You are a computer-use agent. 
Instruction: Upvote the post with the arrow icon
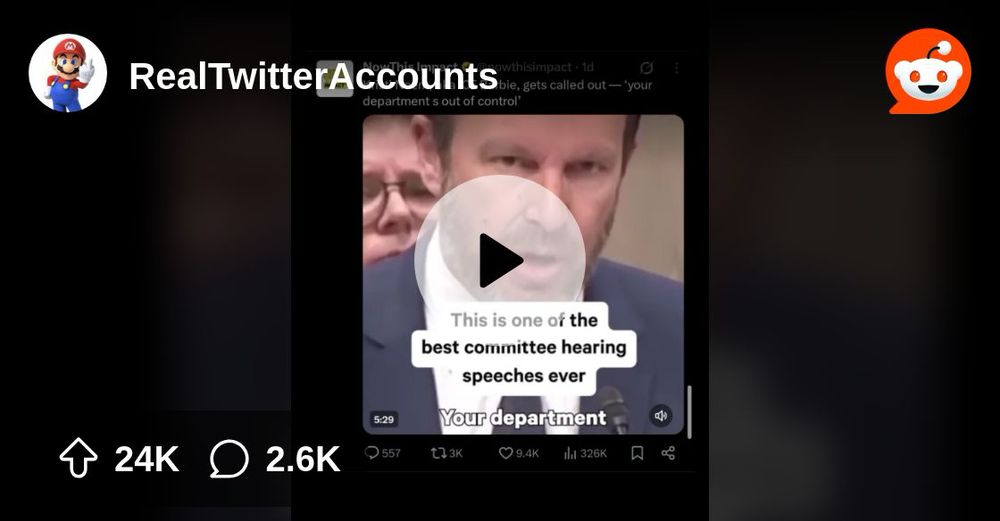click(78, 458)
